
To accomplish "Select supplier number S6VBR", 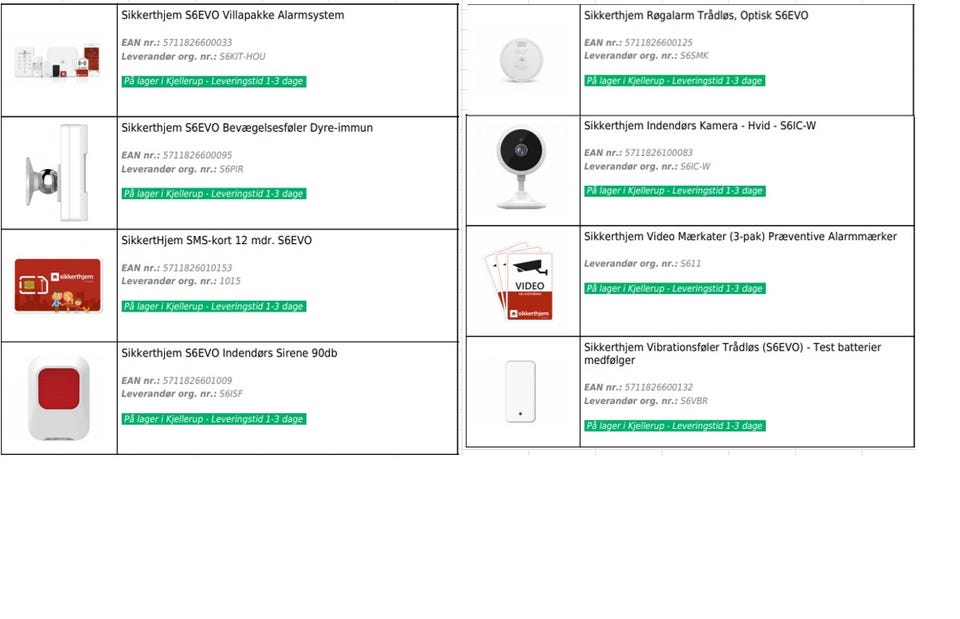I will click(x=694, y=401).
